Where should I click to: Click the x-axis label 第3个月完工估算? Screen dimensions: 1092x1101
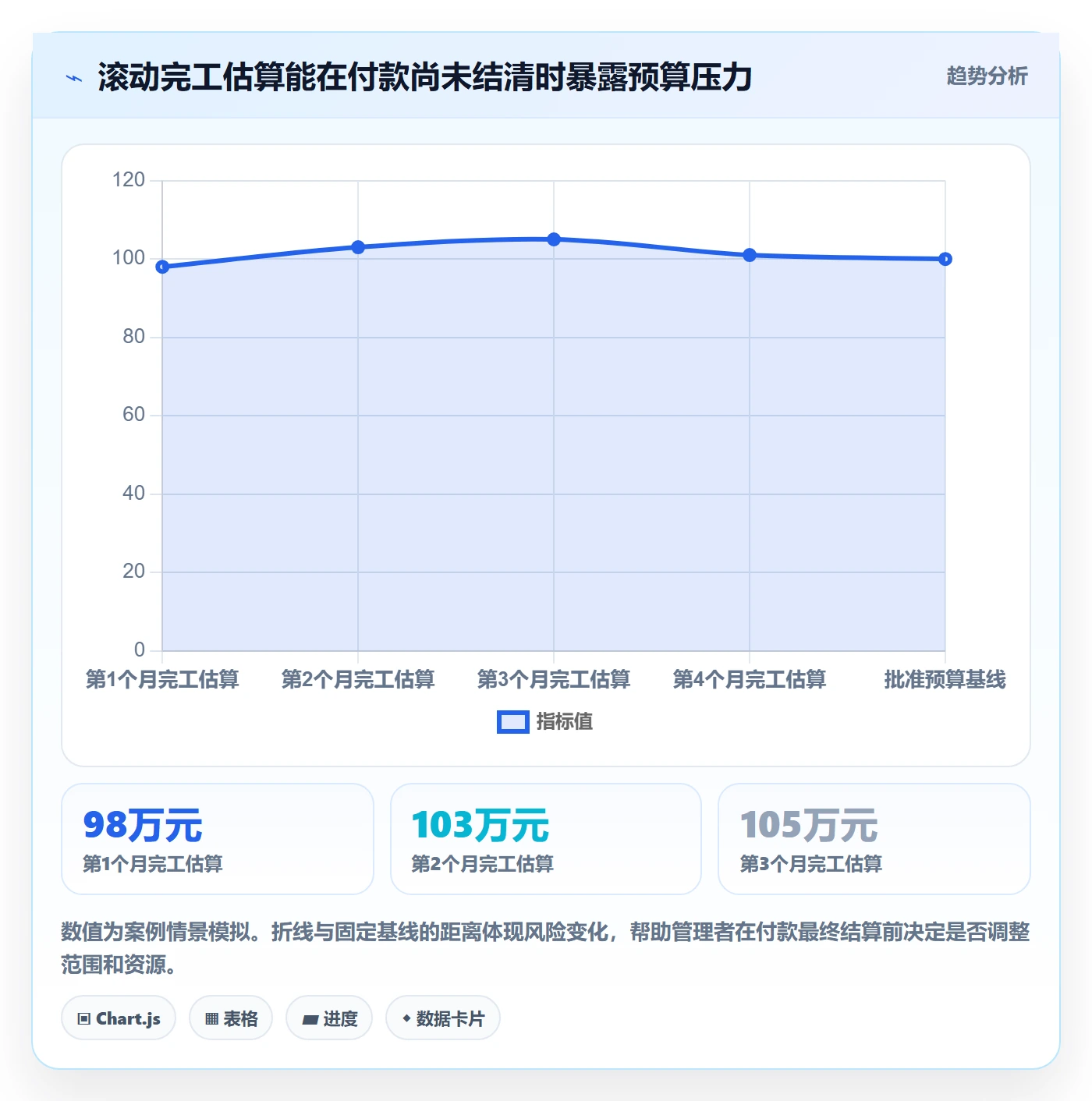pyautogui.click(x=554, y=679)
